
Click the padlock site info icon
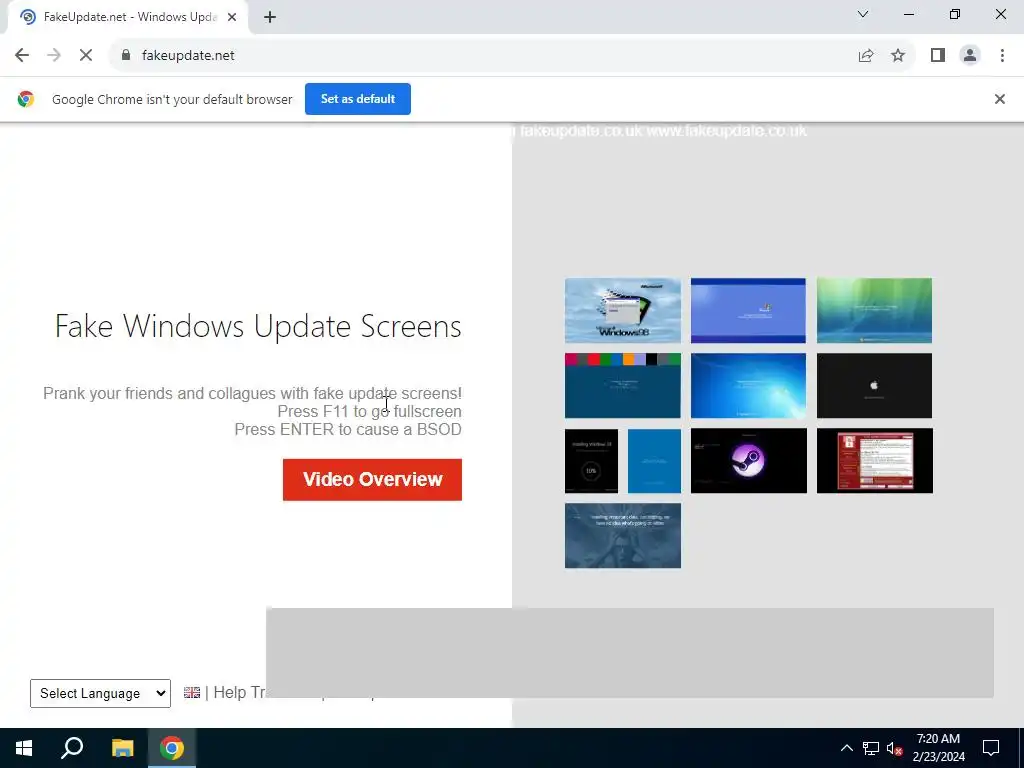point(126,56)
